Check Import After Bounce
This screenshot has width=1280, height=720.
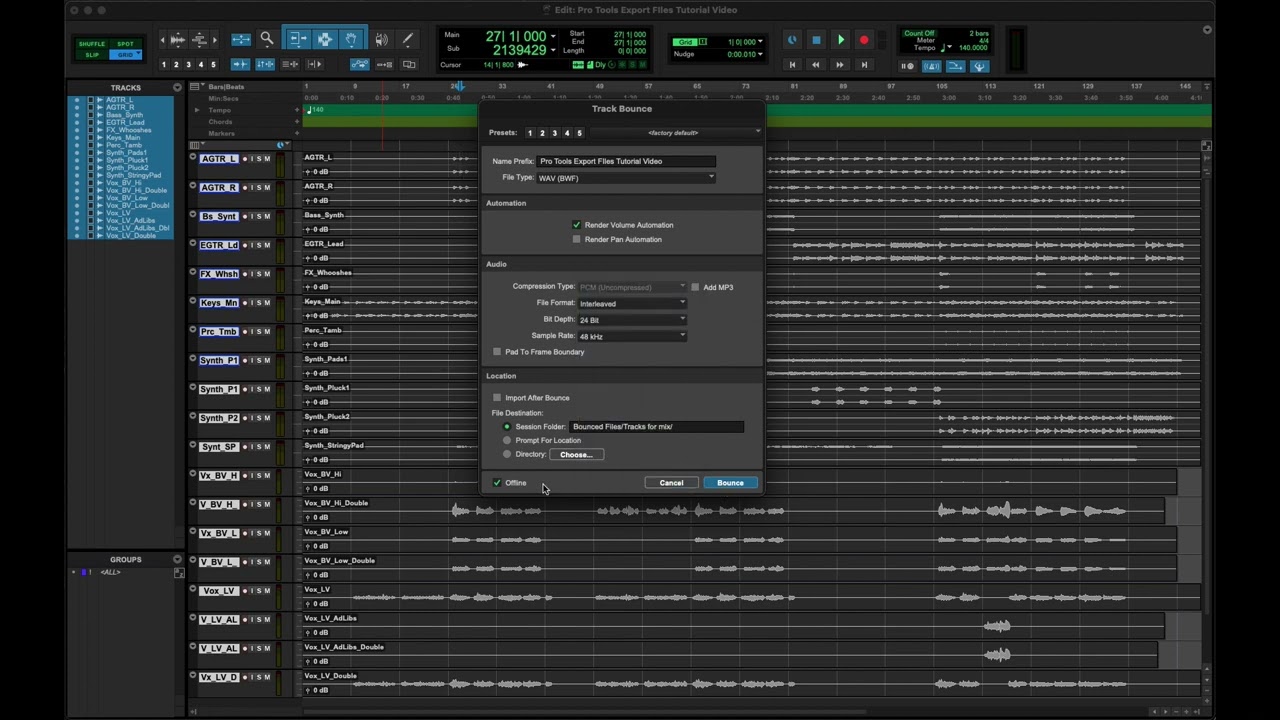click(x=497, y=397)
